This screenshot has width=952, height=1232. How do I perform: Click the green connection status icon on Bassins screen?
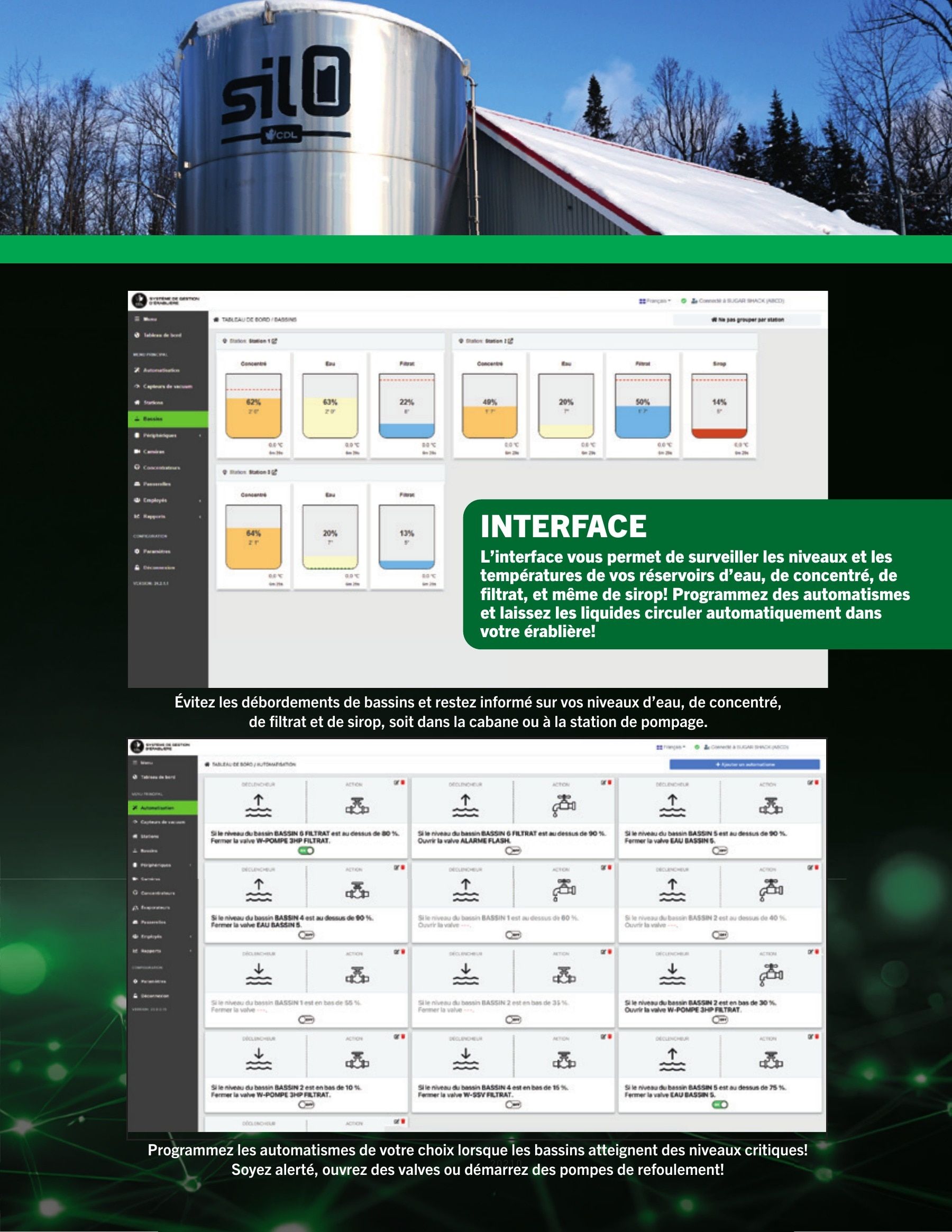[x=683, y=301]
